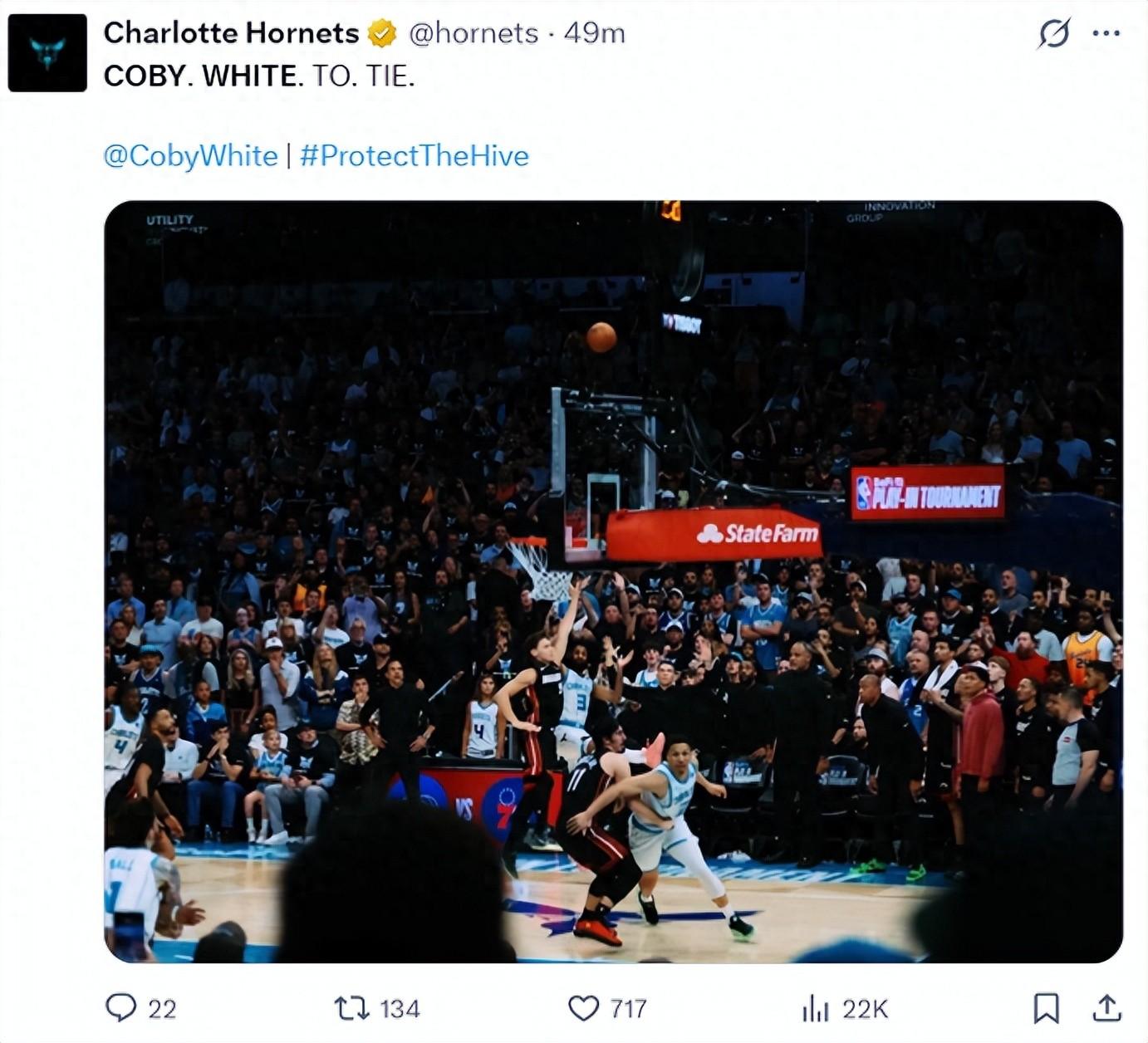1148x1043 pixels.
Task: Open the Charlotte Hornets display name
Action: (231, 33)
